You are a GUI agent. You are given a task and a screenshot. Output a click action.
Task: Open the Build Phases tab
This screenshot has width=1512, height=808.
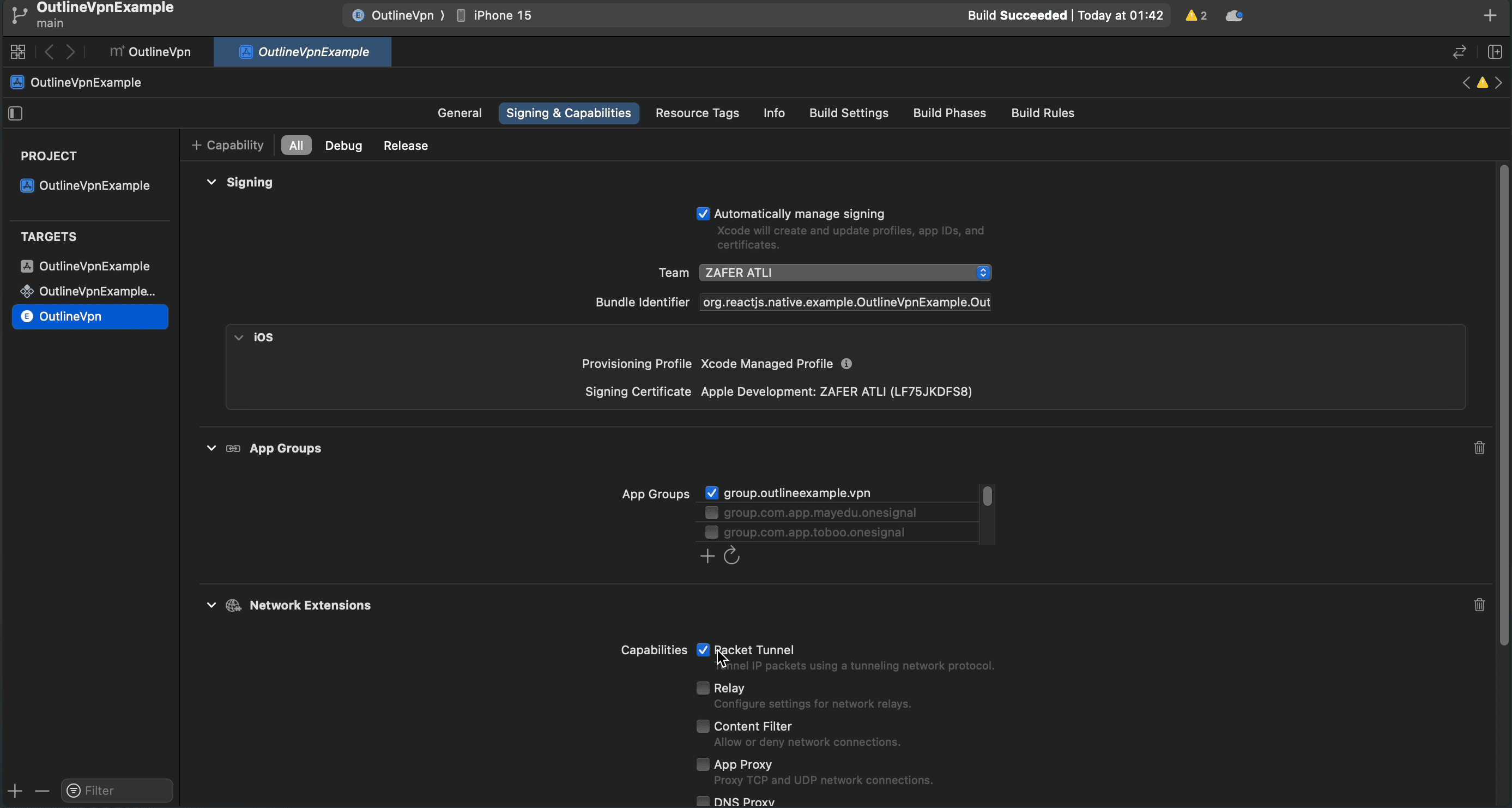click(x=949, y=113)
